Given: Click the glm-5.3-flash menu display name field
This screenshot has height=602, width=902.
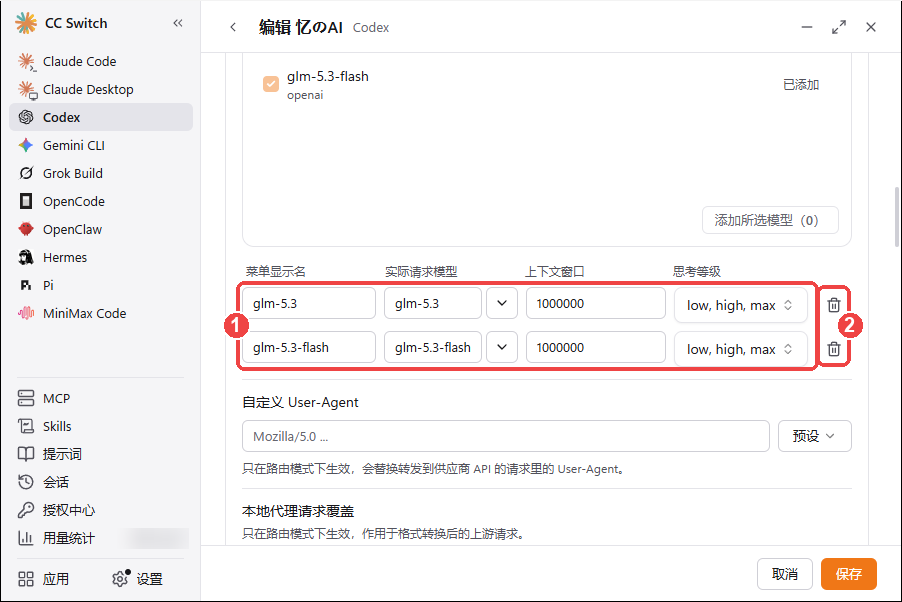Looking at the screenshot, I should tap(309, 348).
